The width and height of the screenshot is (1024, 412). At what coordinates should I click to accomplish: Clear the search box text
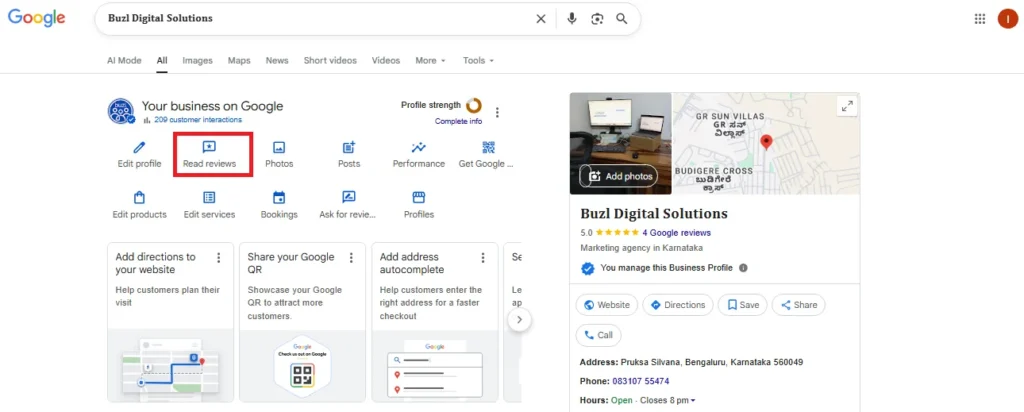[x=541, y=19]
